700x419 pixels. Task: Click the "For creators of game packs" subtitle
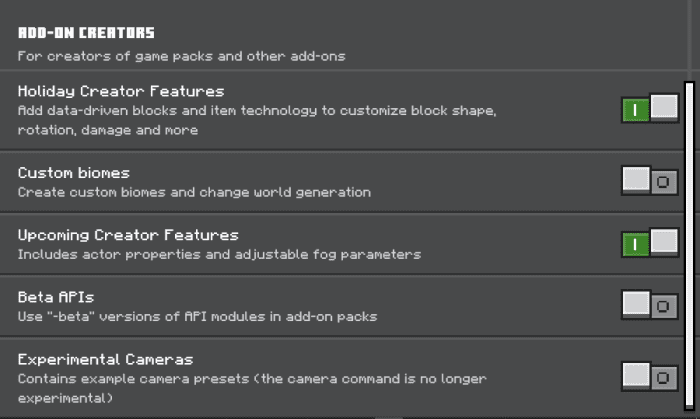181,56
